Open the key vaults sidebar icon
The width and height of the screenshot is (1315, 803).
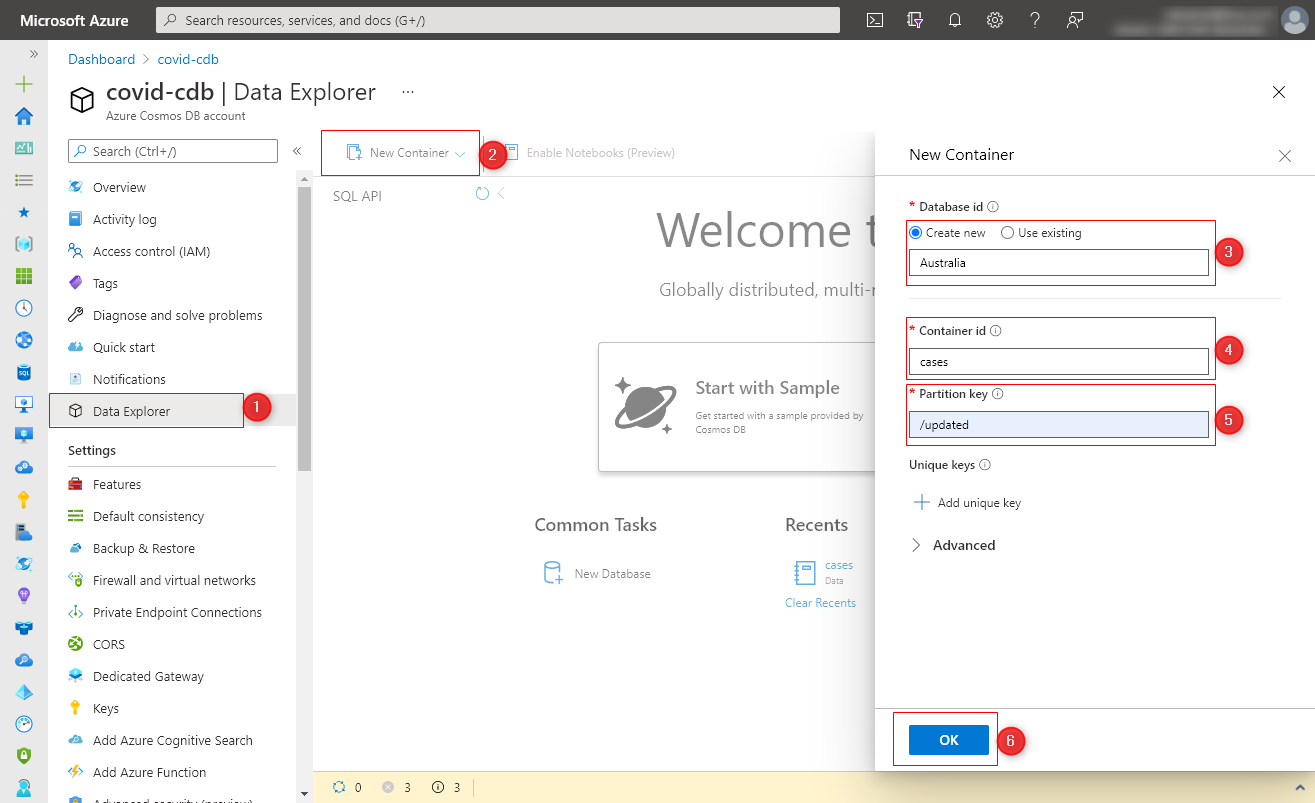click(24, 500)
